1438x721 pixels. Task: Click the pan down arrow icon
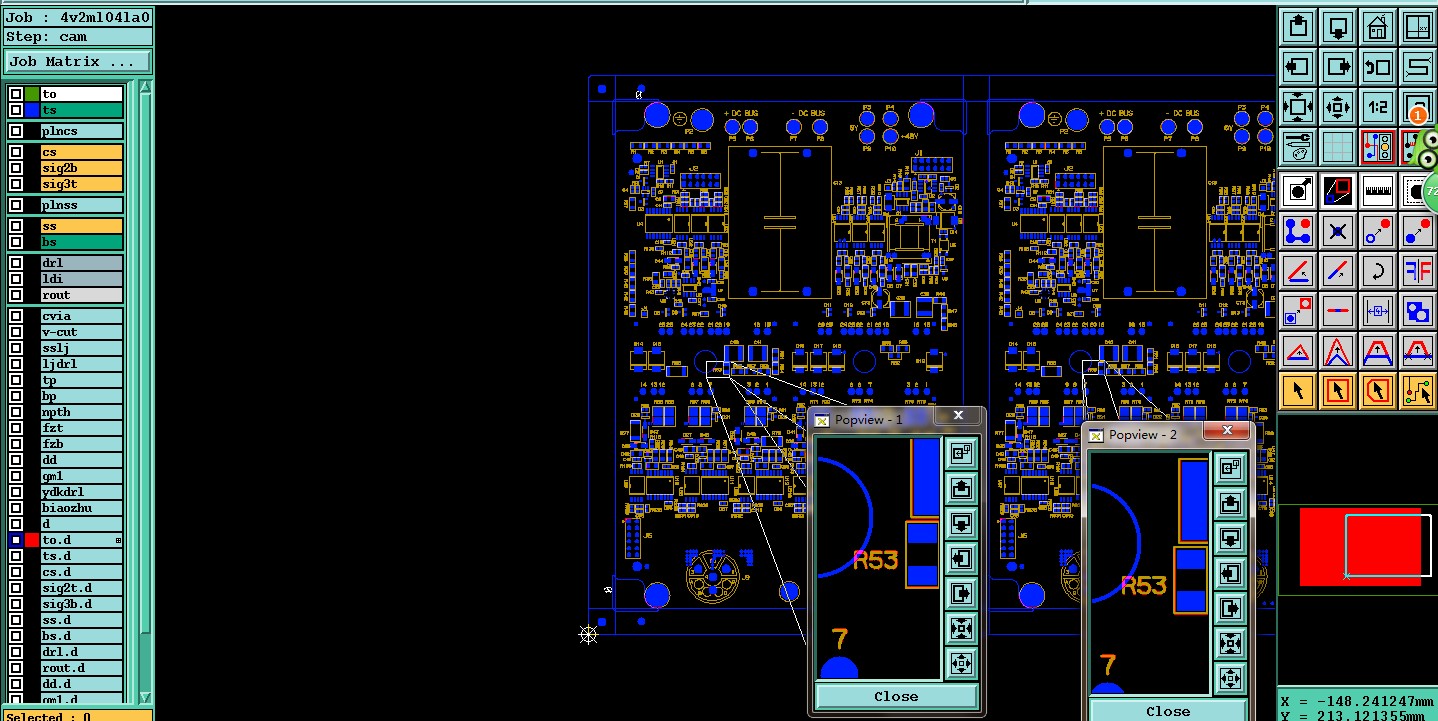[x=1338, y=26]
